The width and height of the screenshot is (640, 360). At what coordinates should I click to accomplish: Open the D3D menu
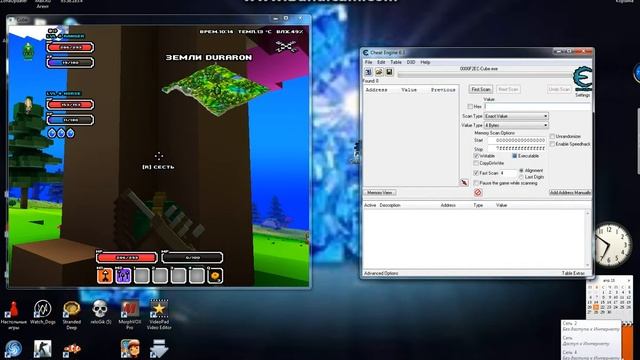(x=411, y=62)
